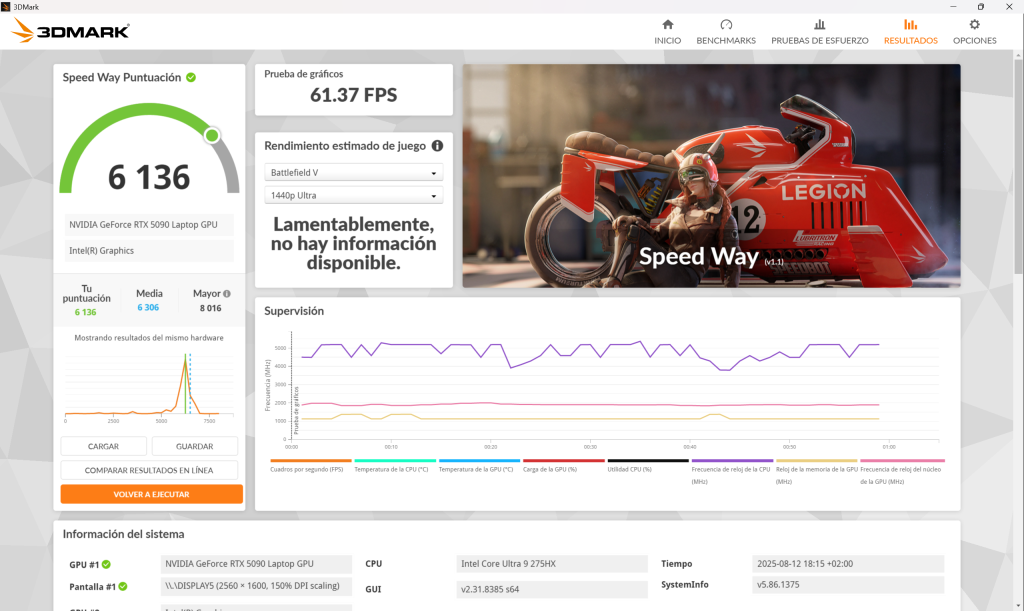Click info icon next to Mayor score

(x=227, y=294)
